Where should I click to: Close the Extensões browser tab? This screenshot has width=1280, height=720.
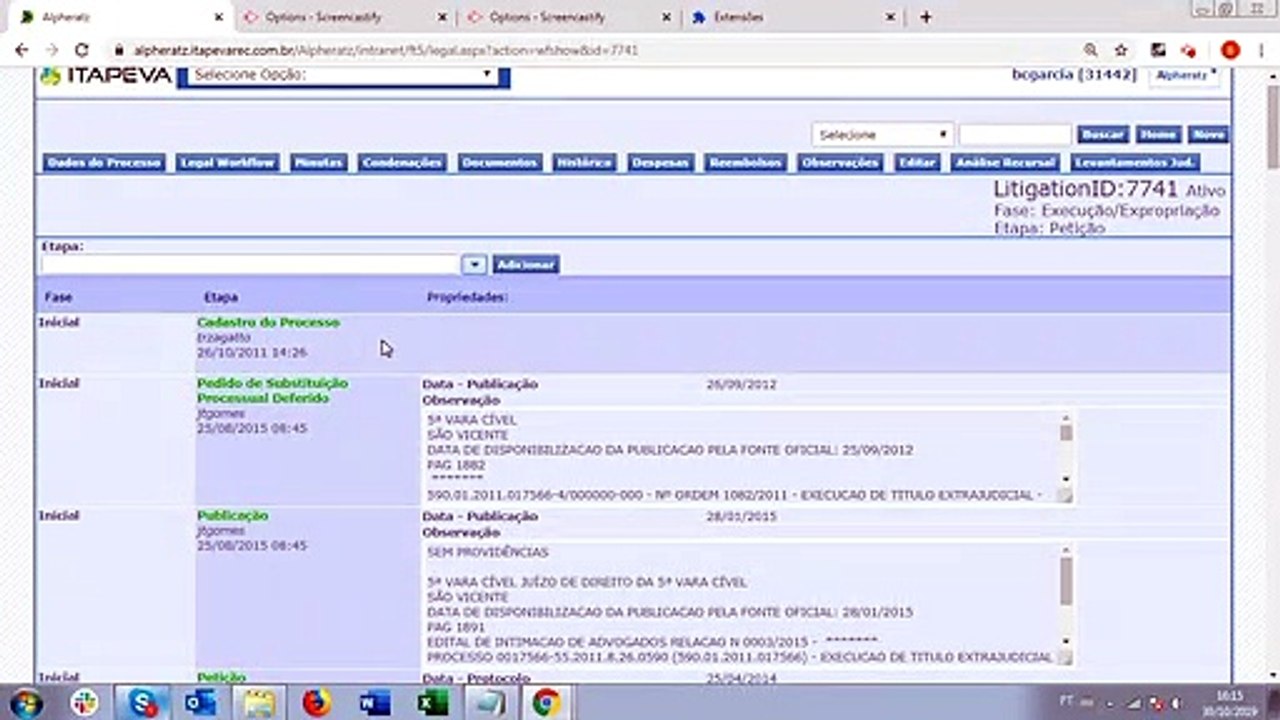pyautogui.click(x=891, y=18)
